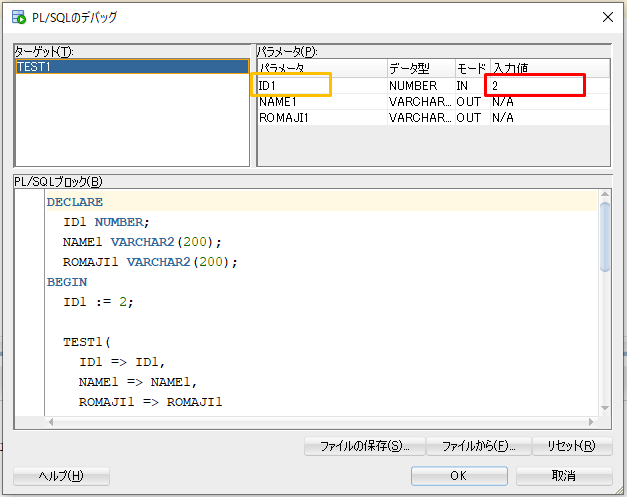This screenshot has width=627, height=497.
Task: Click the 'ID1 => ID1,' argument line
Action: (x=122, y=362)
